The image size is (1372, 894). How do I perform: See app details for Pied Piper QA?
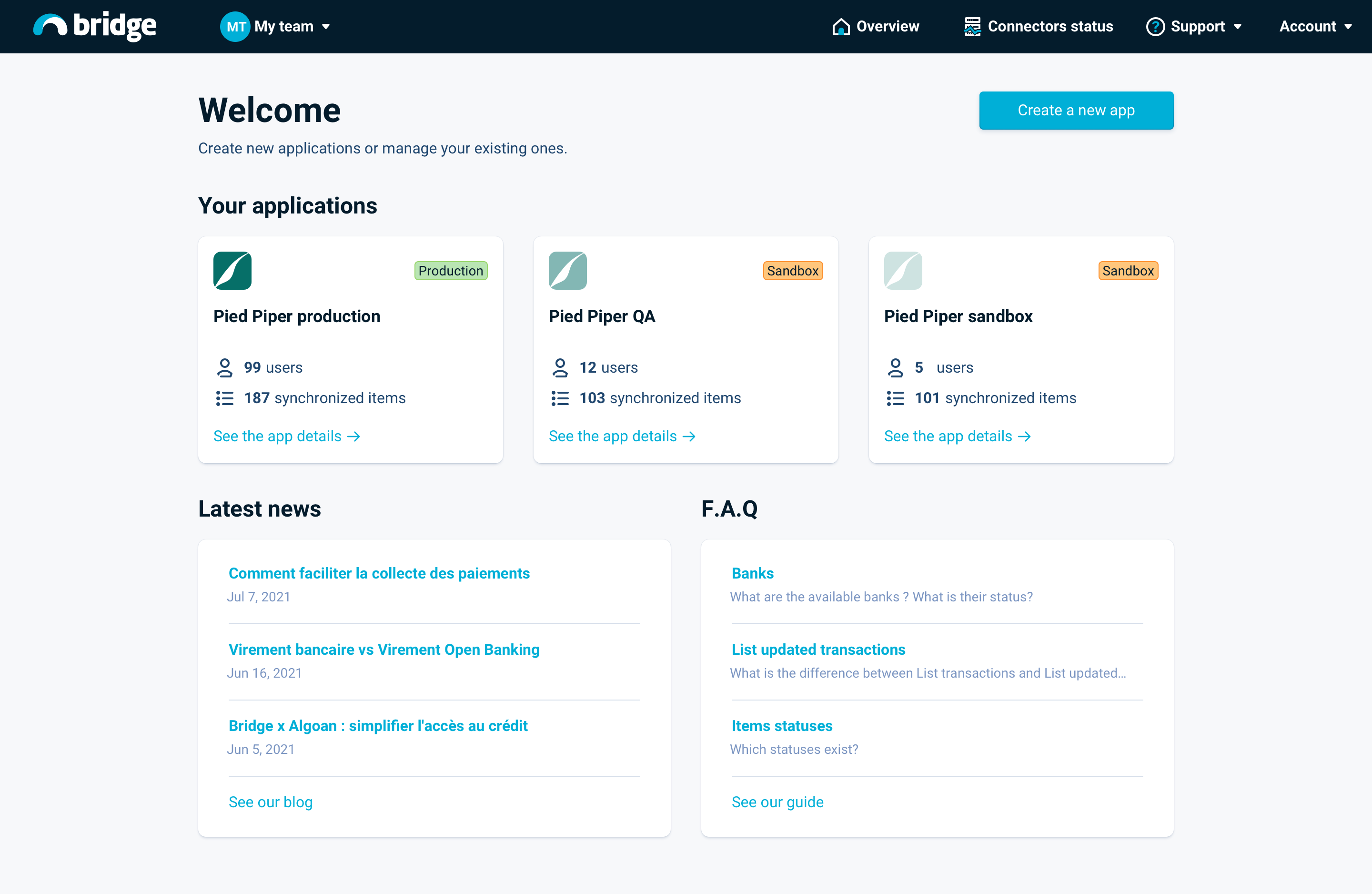point(621,436)
